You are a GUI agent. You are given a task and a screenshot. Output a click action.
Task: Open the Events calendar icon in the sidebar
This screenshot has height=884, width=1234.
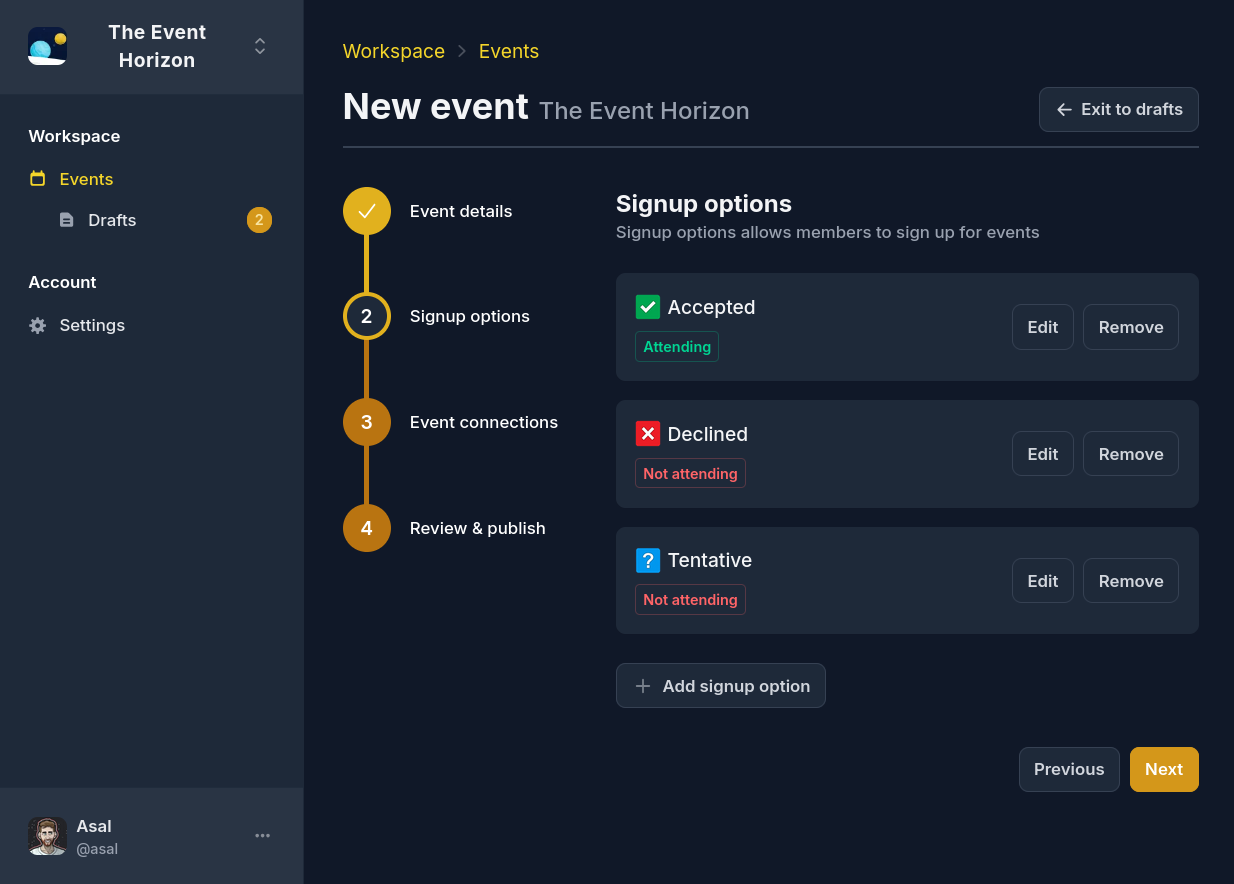[38, 178]
